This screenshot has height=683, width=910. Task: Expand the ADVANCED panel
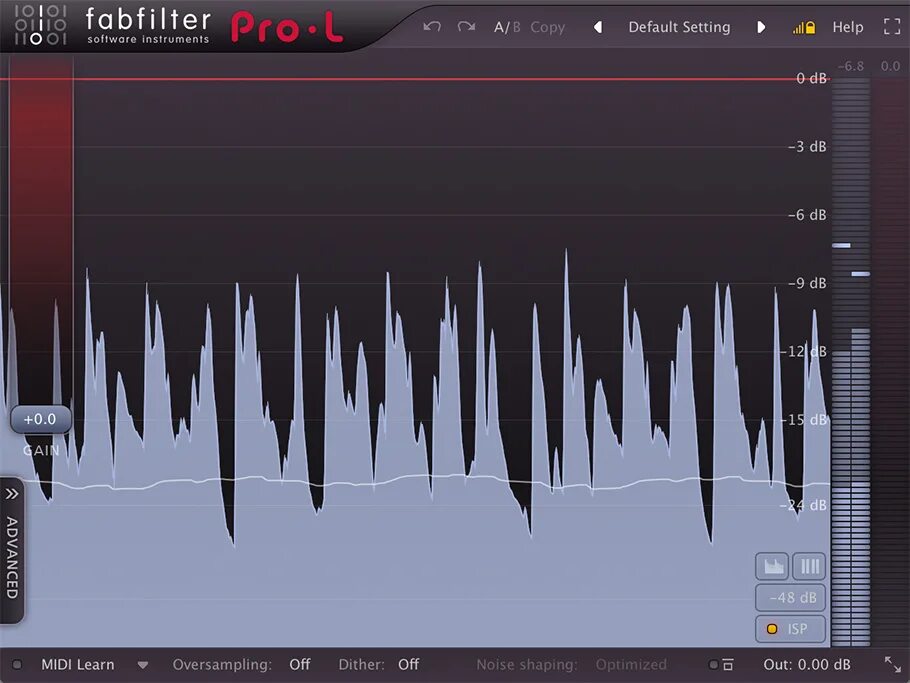[x=12, y=550]
